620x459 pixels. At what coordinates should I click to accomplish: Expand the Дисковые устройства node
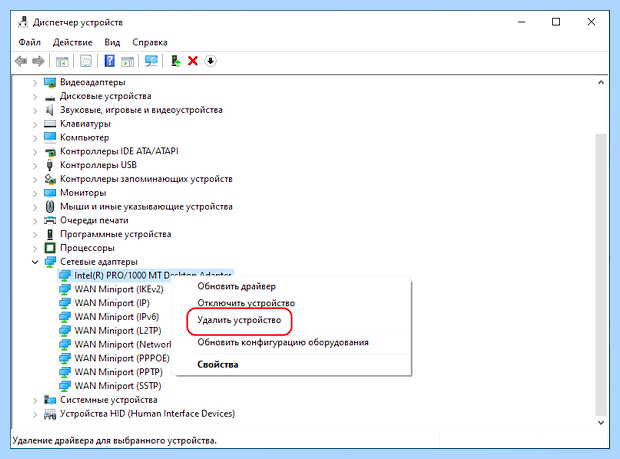[x=35, y=97]
